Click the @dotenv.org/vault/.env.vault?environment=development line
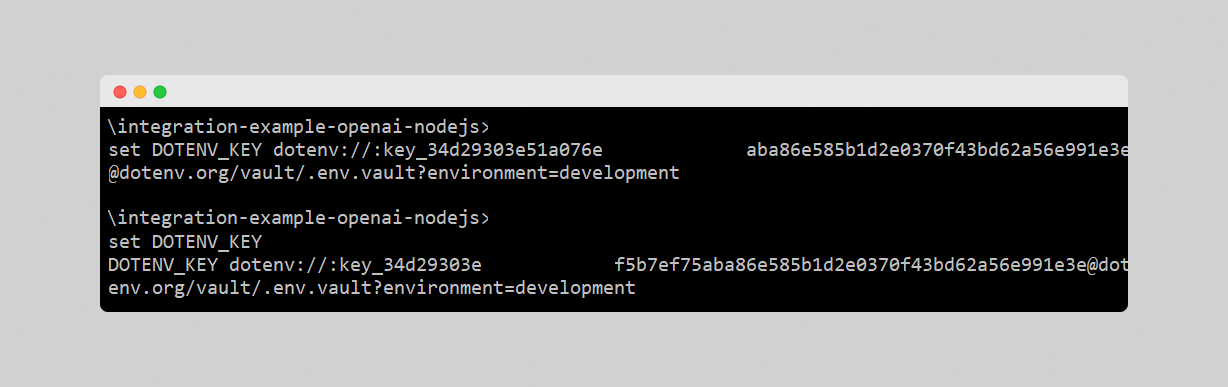The height and width of the screenshot is (387, 1228). click(x=393, y=173)
